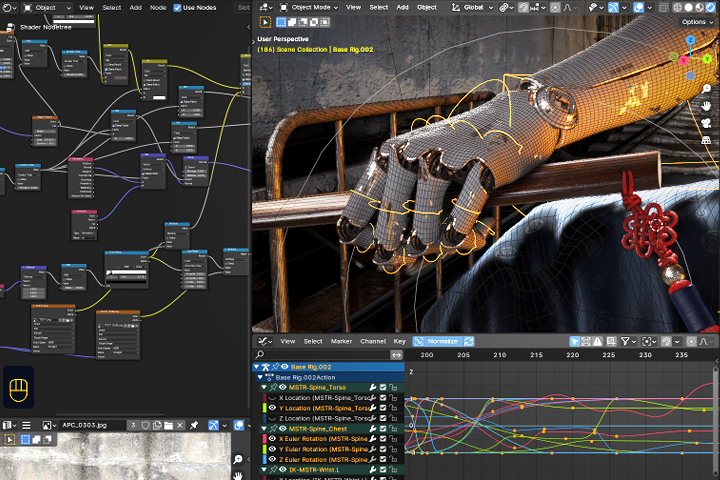Open the Options button in viewport
This screenshot has height=480, width=720.
(696, 22)
